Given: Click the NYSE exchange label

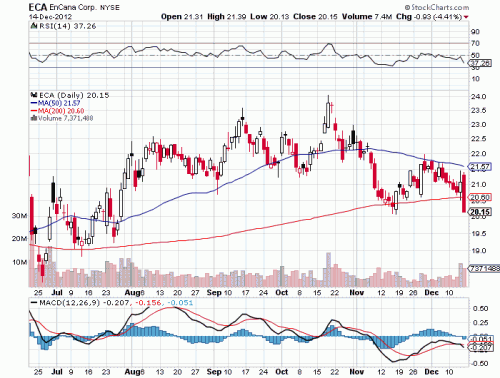Looking at the screenshot, I should click(110, 7).
